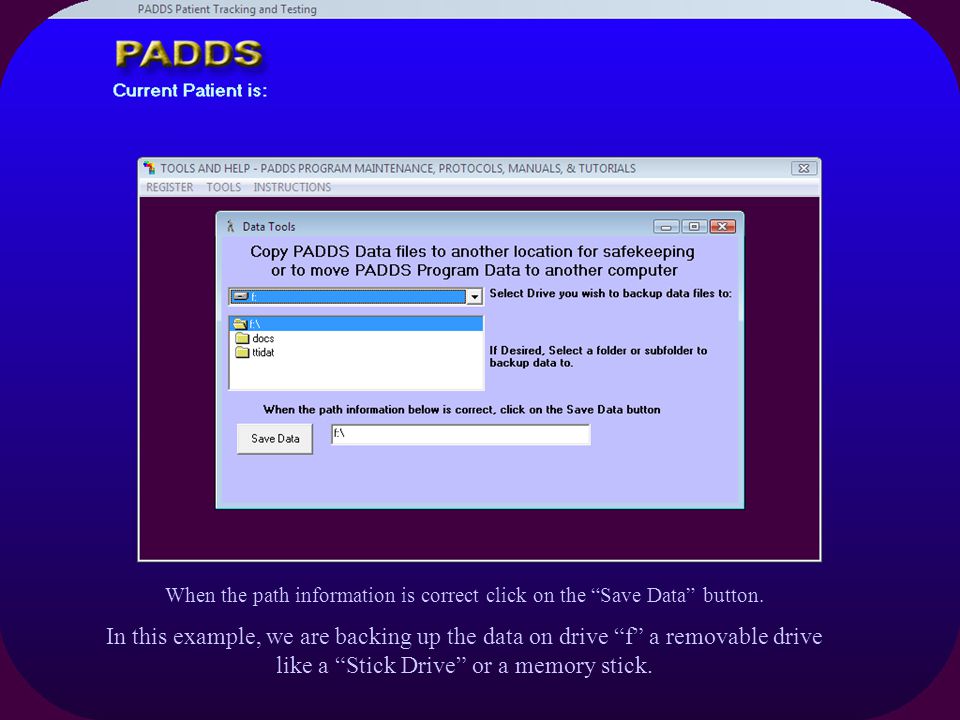Viewport: 960px width, 720px height.
Task: Click the docs folder icon
Action: [x=242, y=339]
